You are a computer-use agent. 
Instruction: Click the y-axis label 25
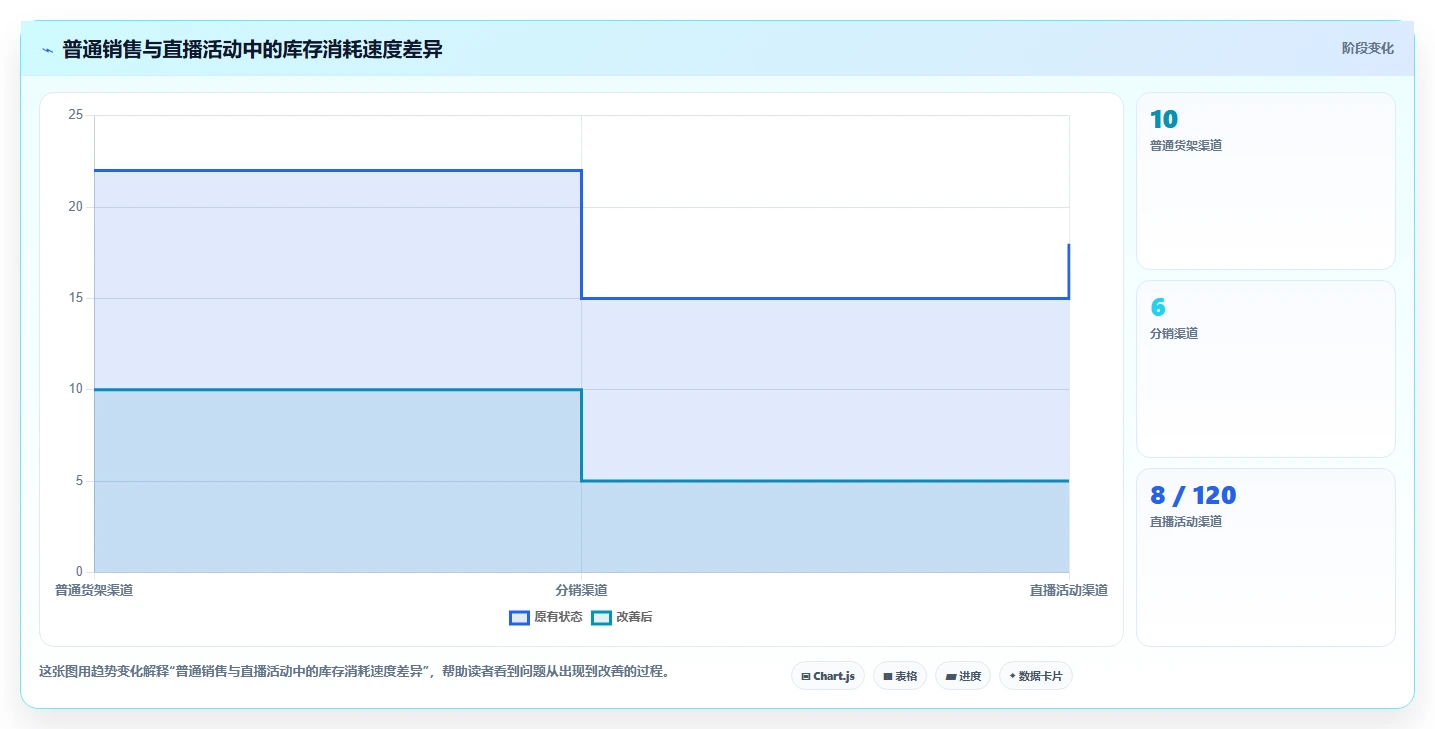point(75,115)
